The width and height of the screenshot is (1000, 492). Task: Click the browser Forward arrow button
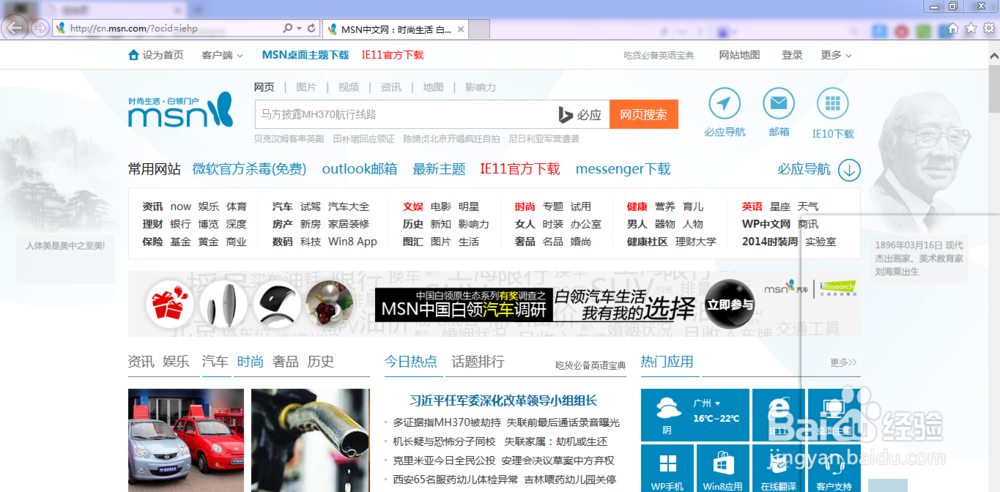pos(40,28)
